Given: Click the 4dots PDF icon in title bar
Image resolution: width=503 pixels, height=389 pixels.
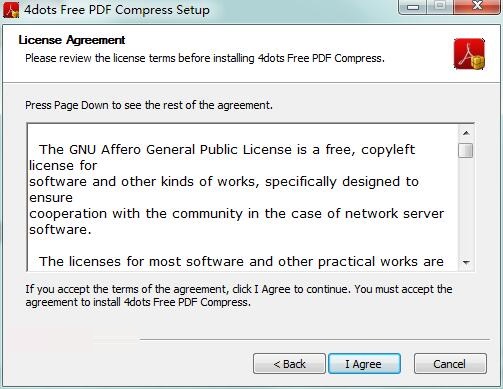Looking at the screenshot, I should (11, 10).
